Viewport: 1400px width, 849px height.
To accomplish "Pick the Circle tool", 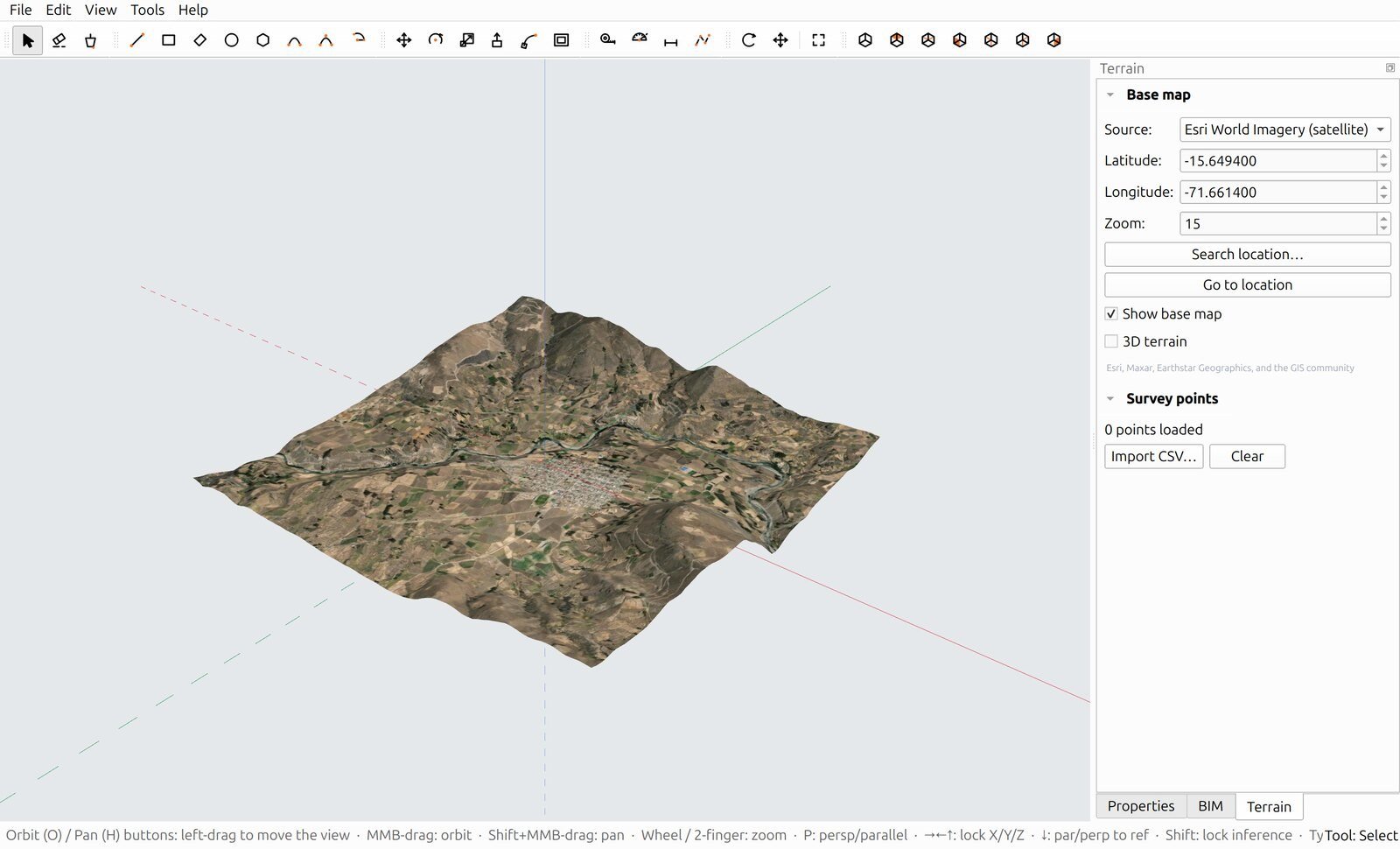I will coord(231,40).
